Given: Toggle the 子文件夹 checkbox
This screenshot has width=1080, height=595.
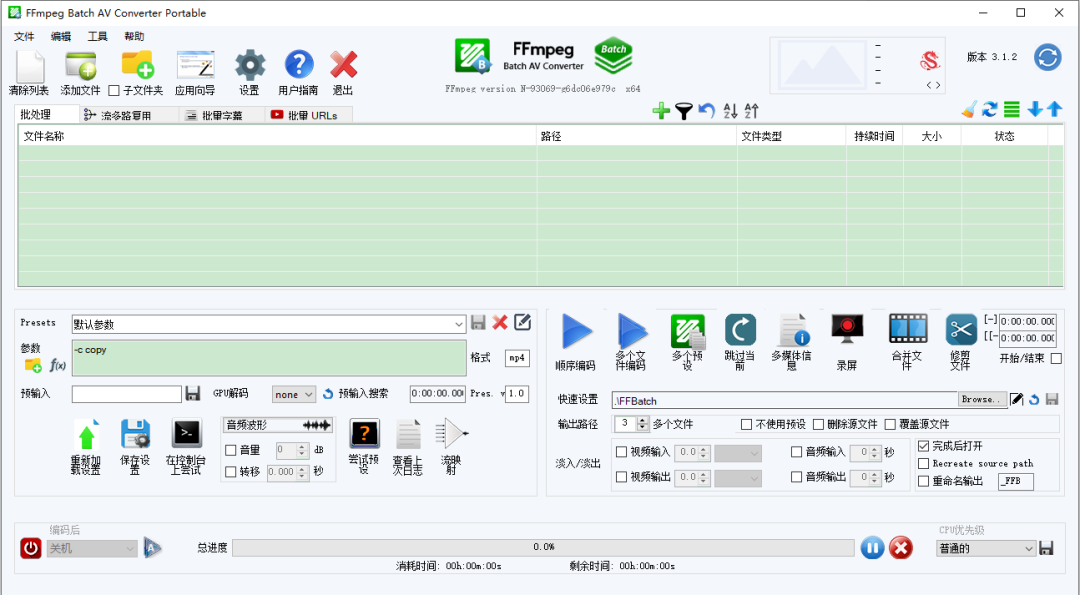Looking at the screenshot, I should click(x=114, y=90).
